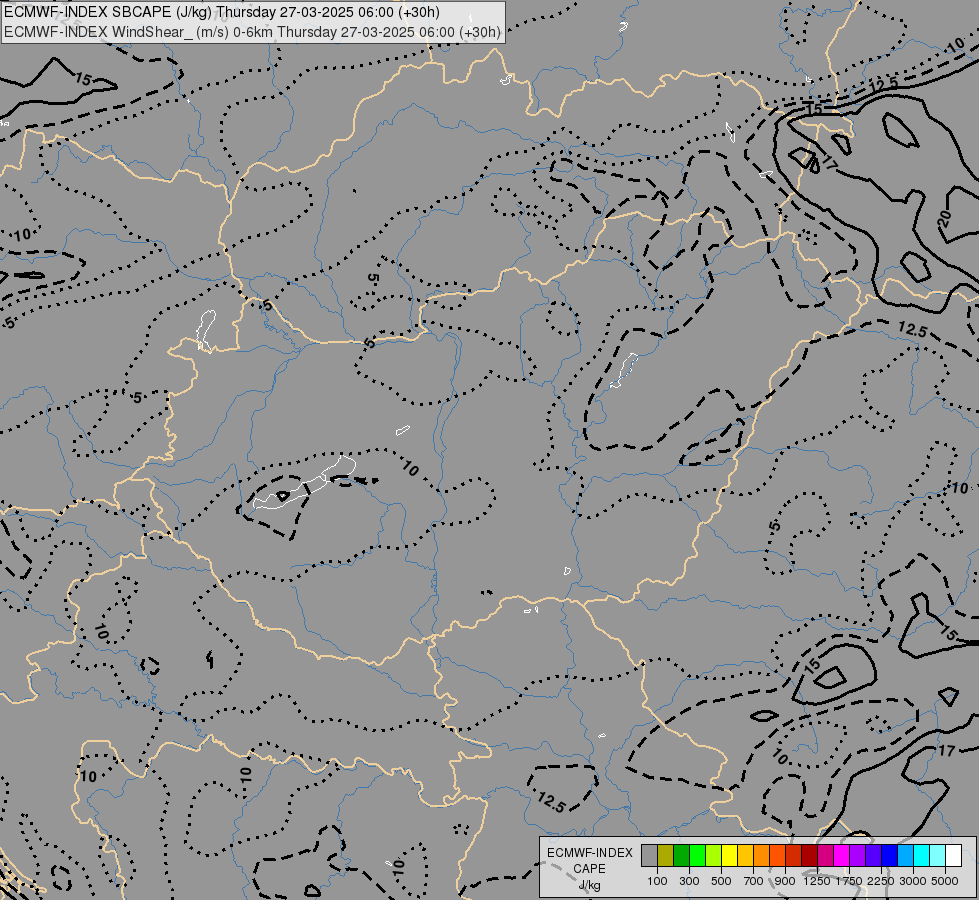The height and width of the screenshot is (900, 979).
Task: Pick the magenta legend swatch
Action: tap(842, 855)
